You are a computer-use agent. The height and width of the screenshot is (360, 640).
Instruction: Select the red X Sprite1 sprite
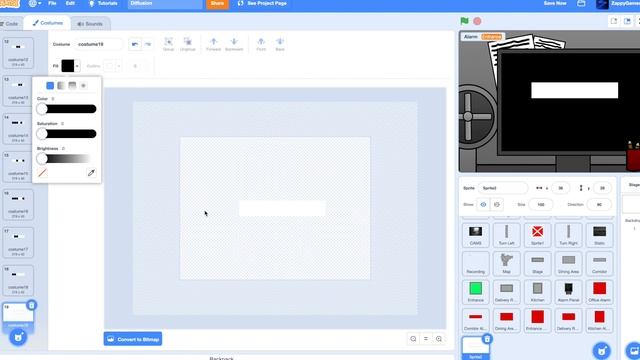point(538,235)
